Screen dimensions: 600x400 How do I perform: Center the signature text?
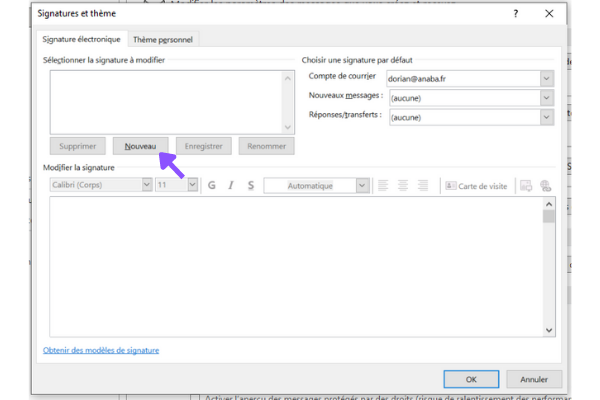click(403, 185)
